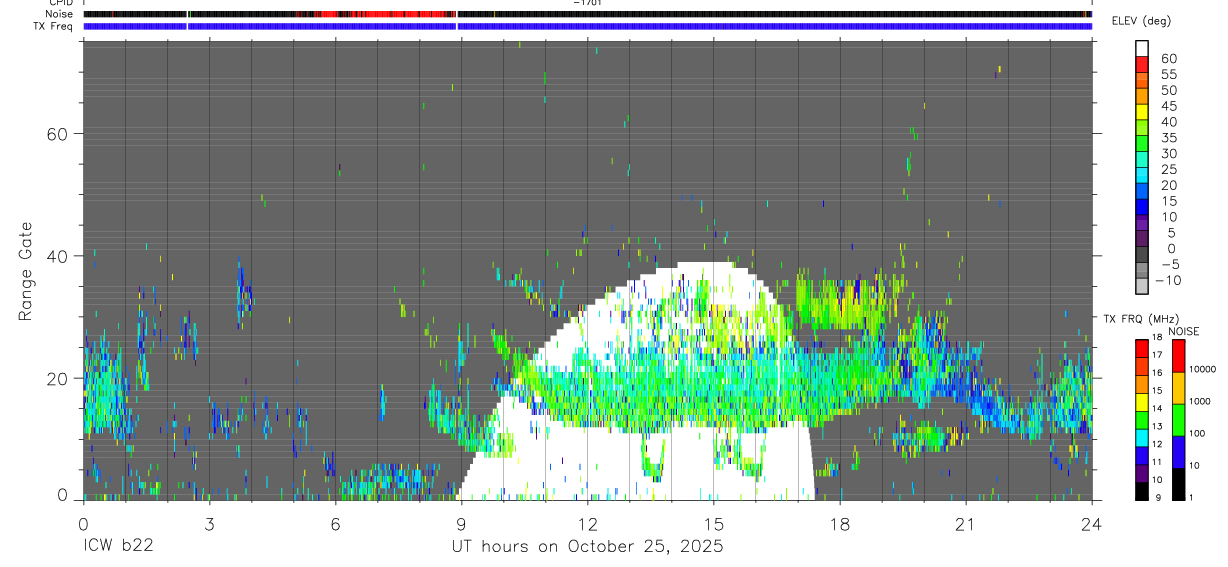Select the green 100 segment of NOISE scale
This screenshot has width=1228, height=567.
(1178, 420)
